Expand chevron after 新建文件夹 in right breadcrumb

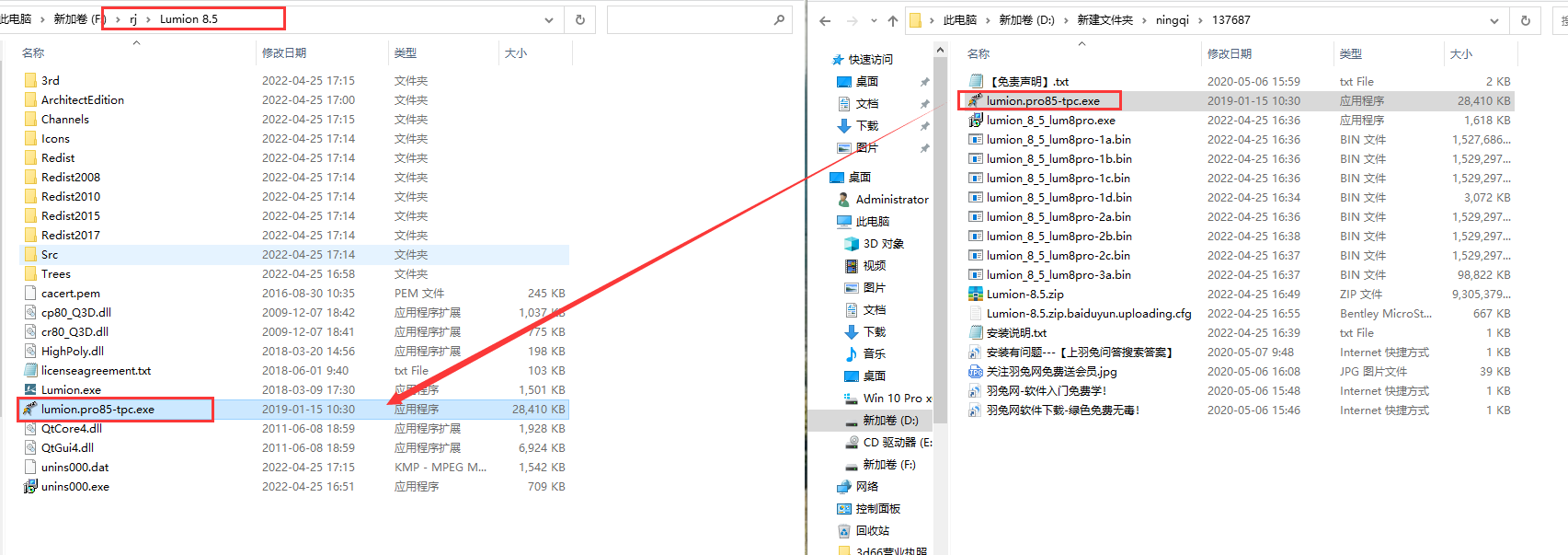tap(1145, 19)
